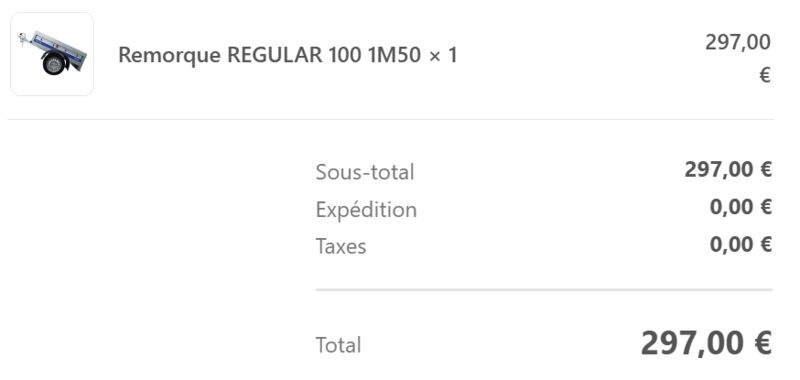Viewport: 800px width, 380px height.
Task: Click the Taxes label
Action: [341, 246]
